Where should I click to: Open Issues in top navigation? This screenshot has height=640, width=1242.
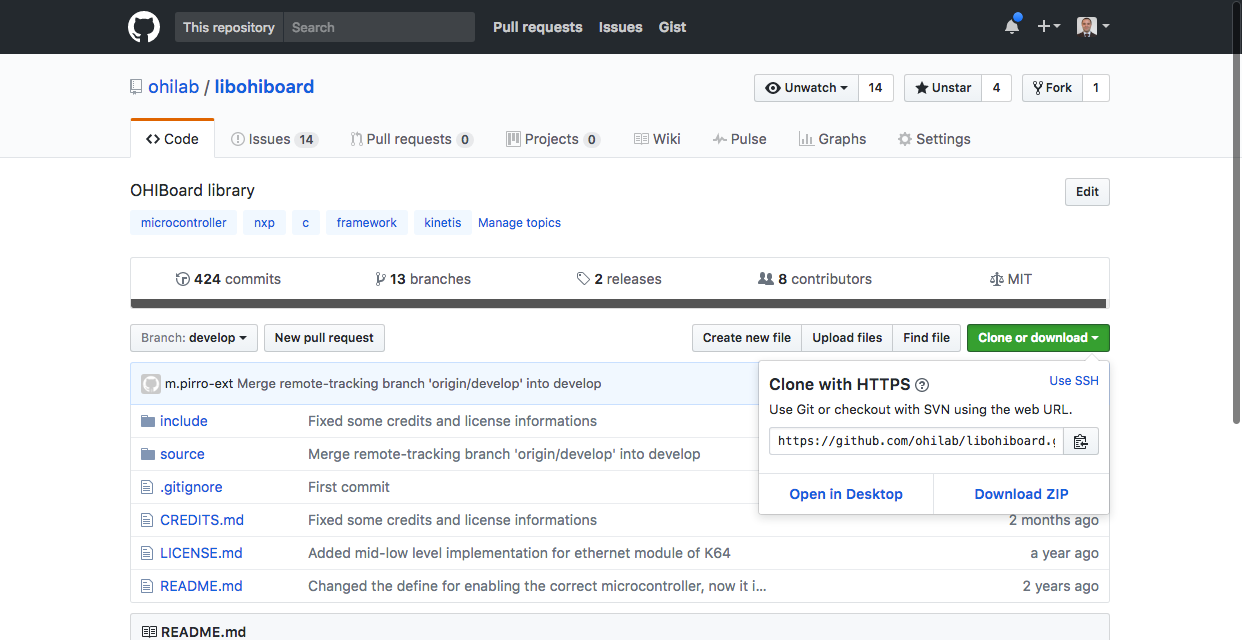pos(620,27)
